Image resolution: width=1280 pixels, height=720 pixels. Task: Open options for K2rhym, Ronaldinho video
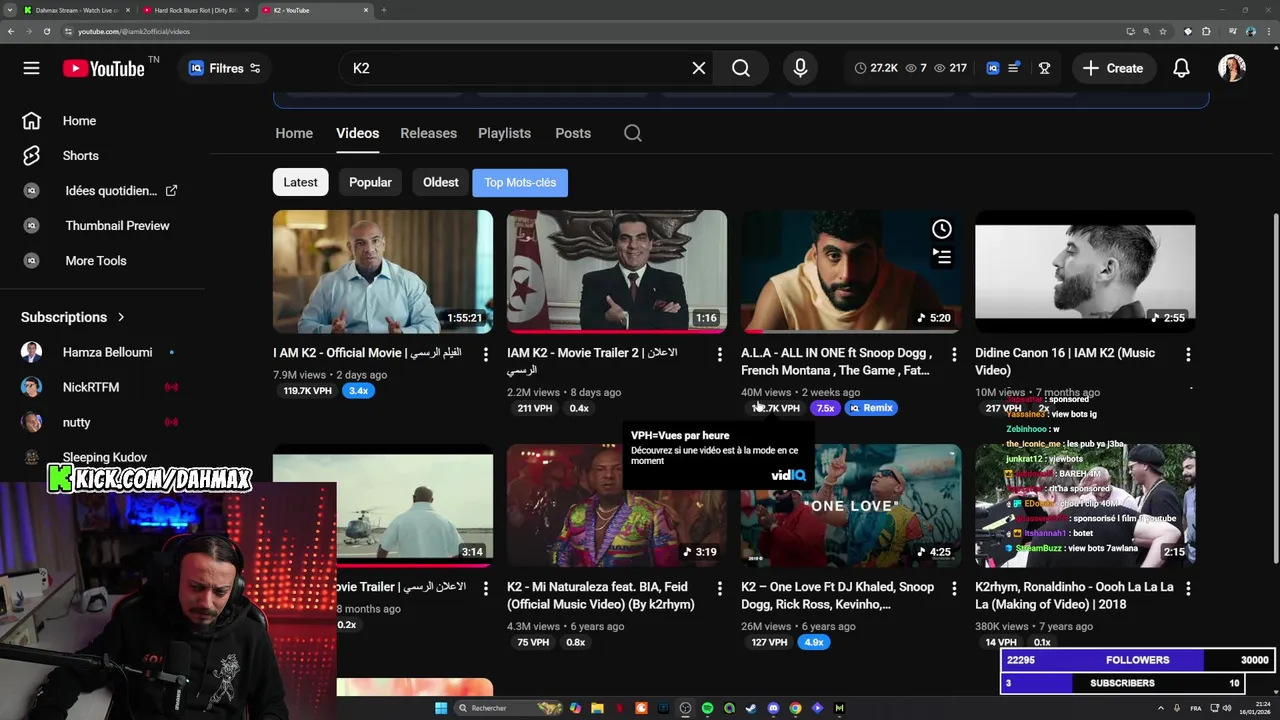click(x=1188, y=588)
